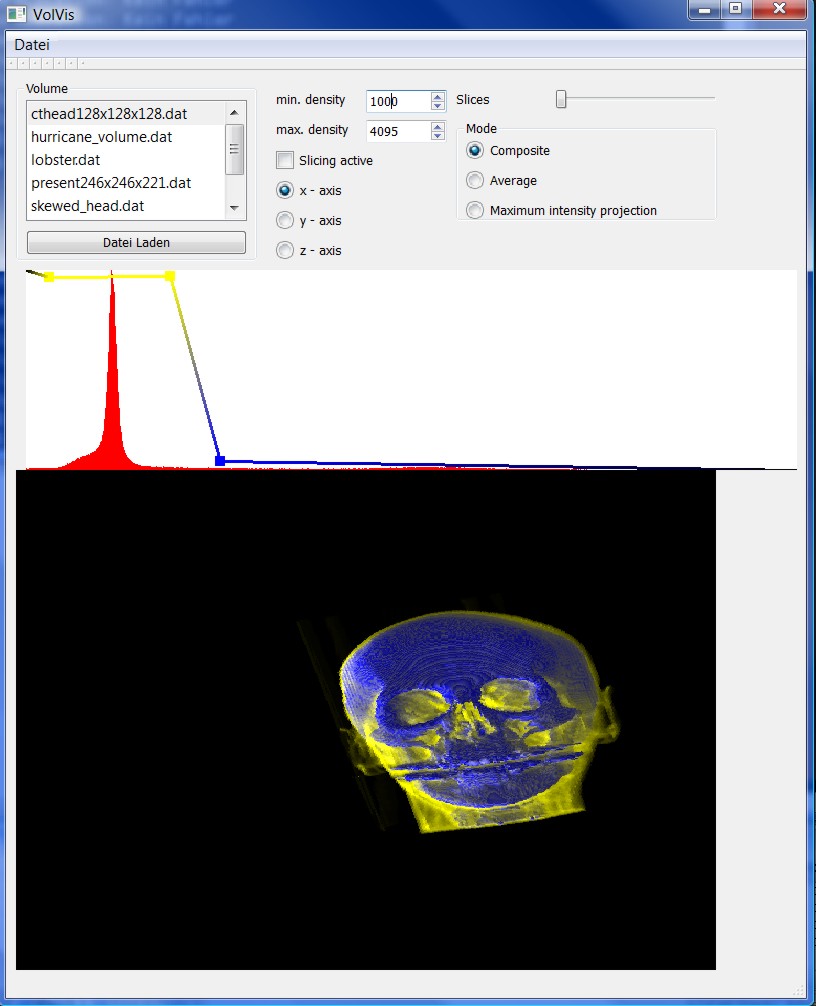This screenshot has width=816, height=1006.
Task: Increase max. density with up arrow
Action: [438, 126]
